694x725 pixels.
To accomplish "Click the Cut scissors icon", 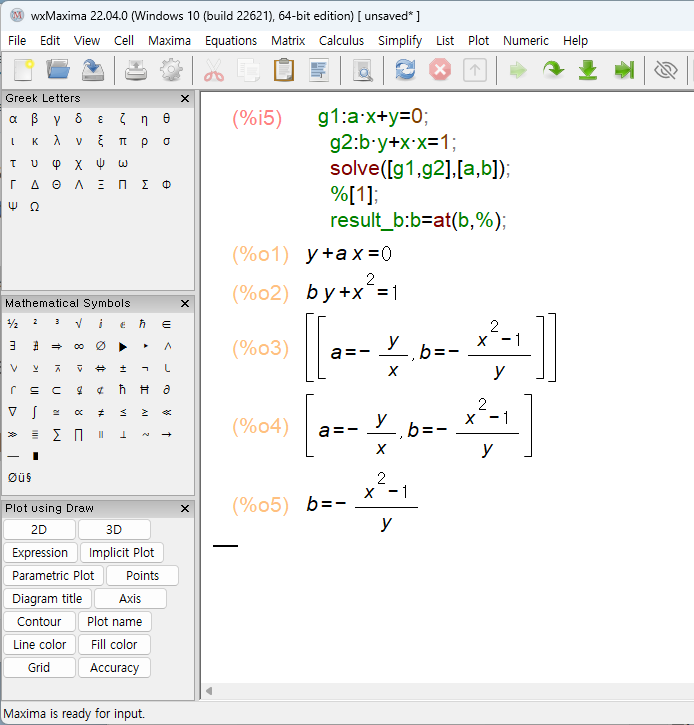I will [x=214, y=70].
